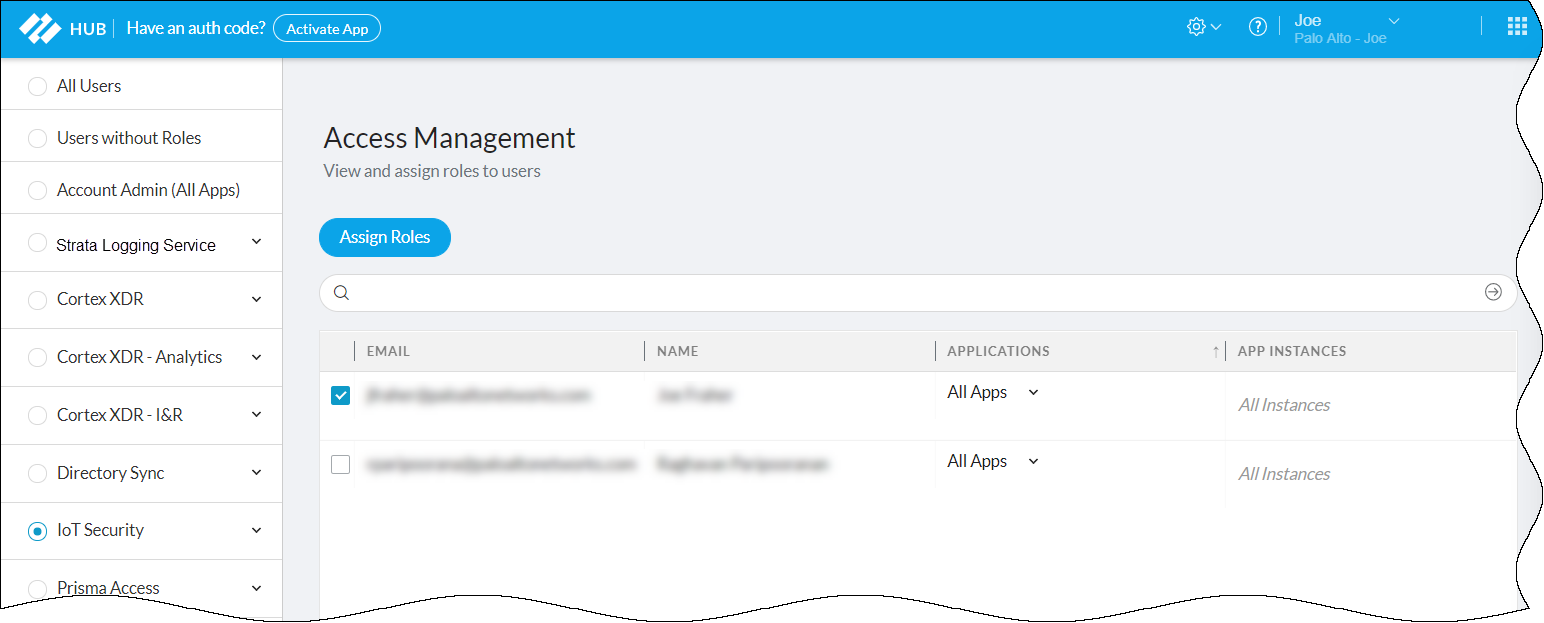The width and height of the screenshot is (1544, 623).
Task: Check the second user row checkbox
Action: [340, 465]
